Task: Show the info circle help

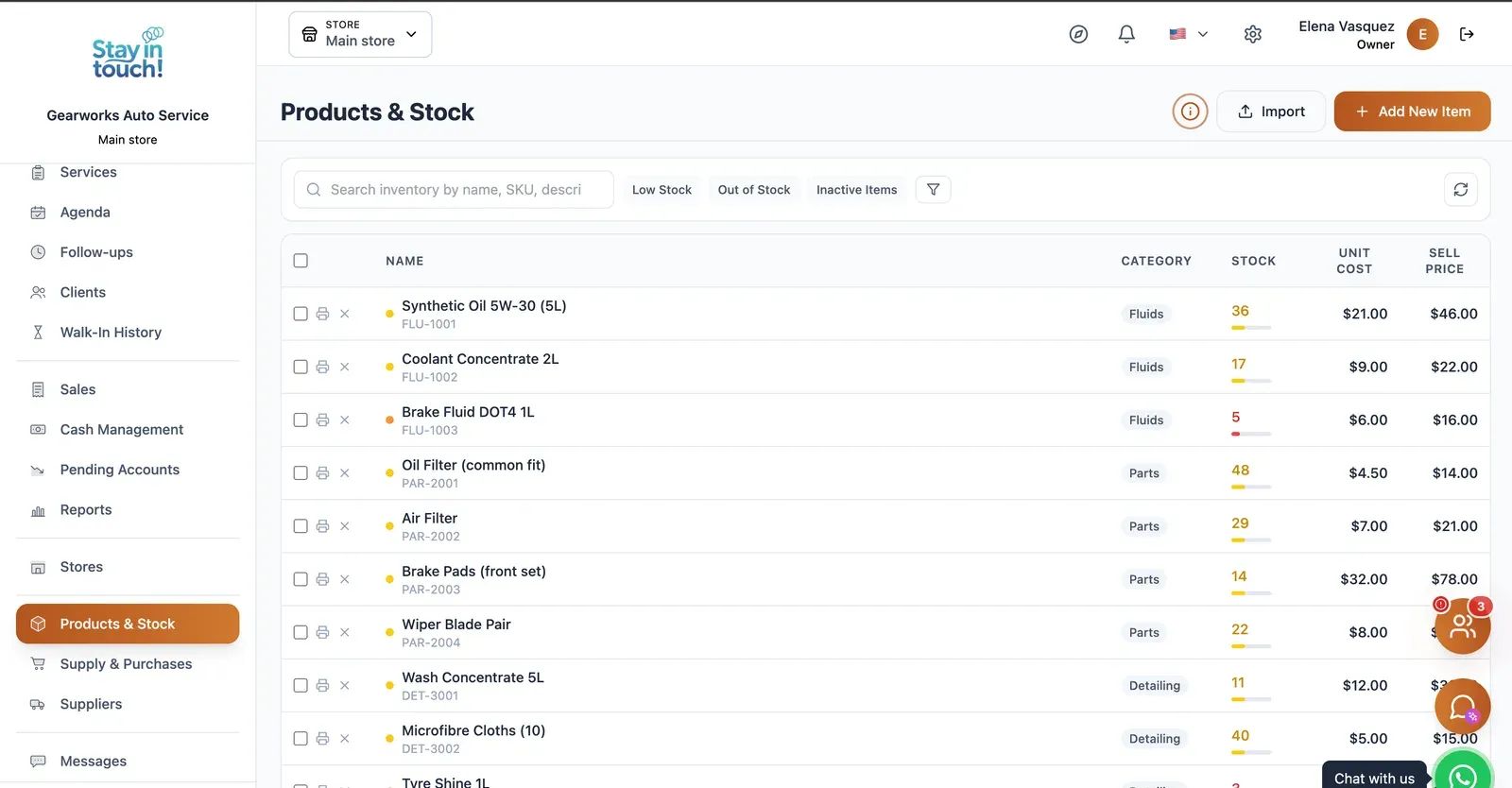Action: point(1190,111)
